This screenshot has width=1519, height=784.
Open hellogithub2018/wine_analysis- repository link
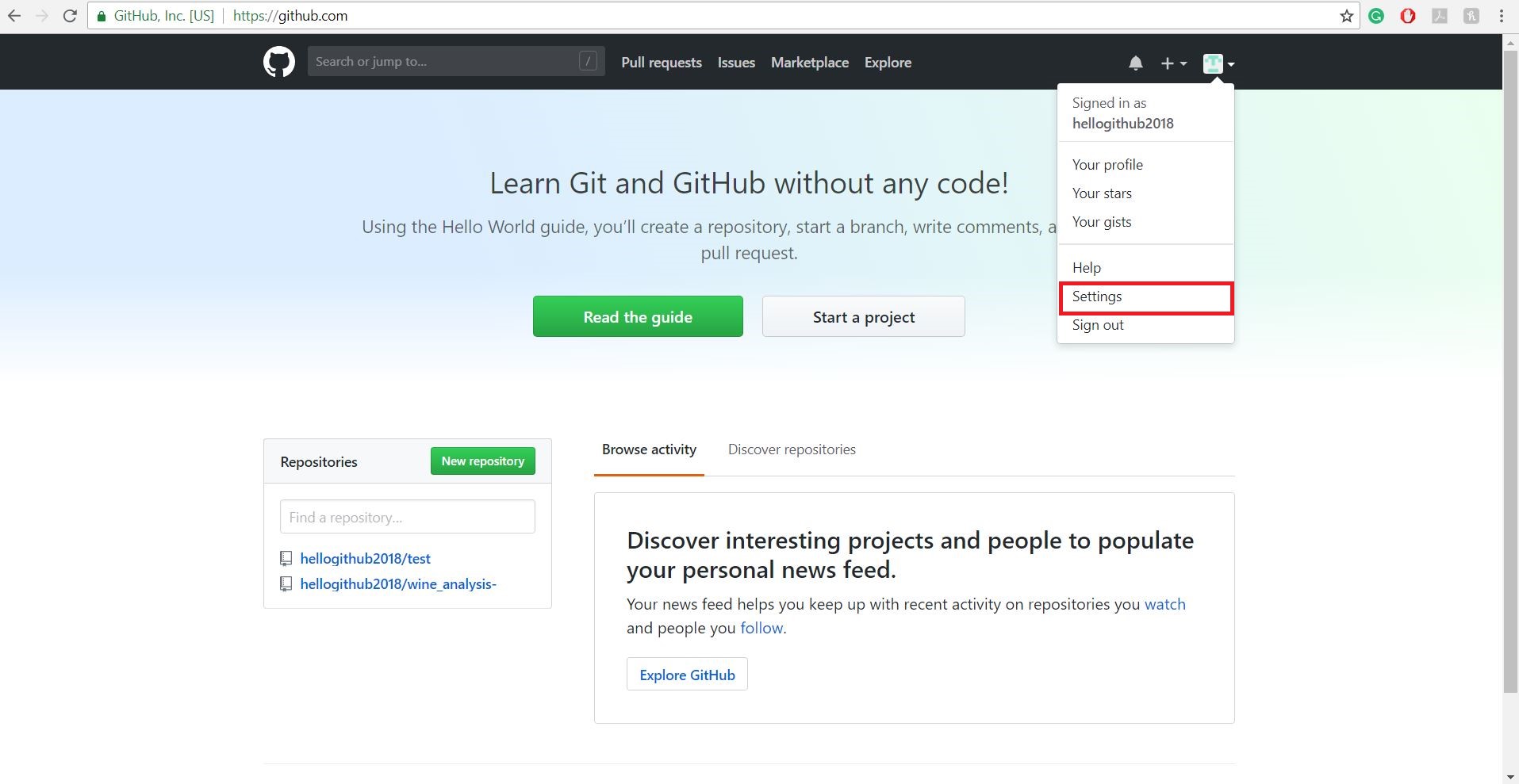398,584
